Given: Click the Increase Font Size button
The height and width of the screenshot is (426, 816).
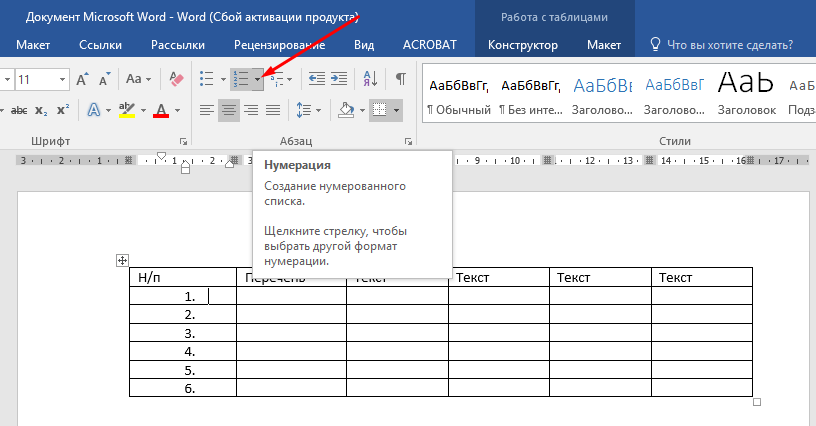Looking at the screenshot, I should click(x=82, y=79).
